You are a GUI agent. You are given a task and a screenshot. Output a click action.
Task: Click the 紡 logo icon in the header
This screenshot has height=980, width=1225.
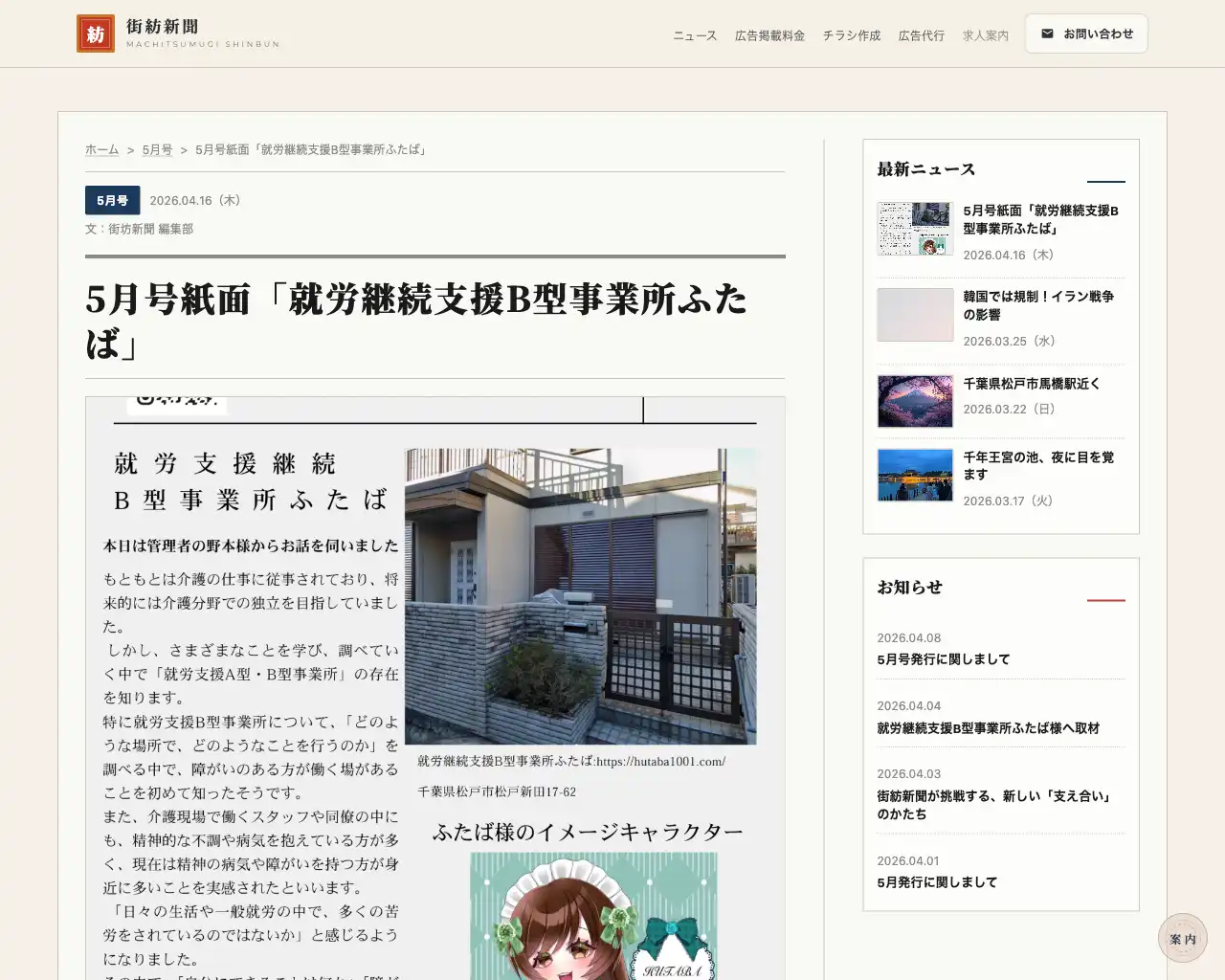point(95,33)
